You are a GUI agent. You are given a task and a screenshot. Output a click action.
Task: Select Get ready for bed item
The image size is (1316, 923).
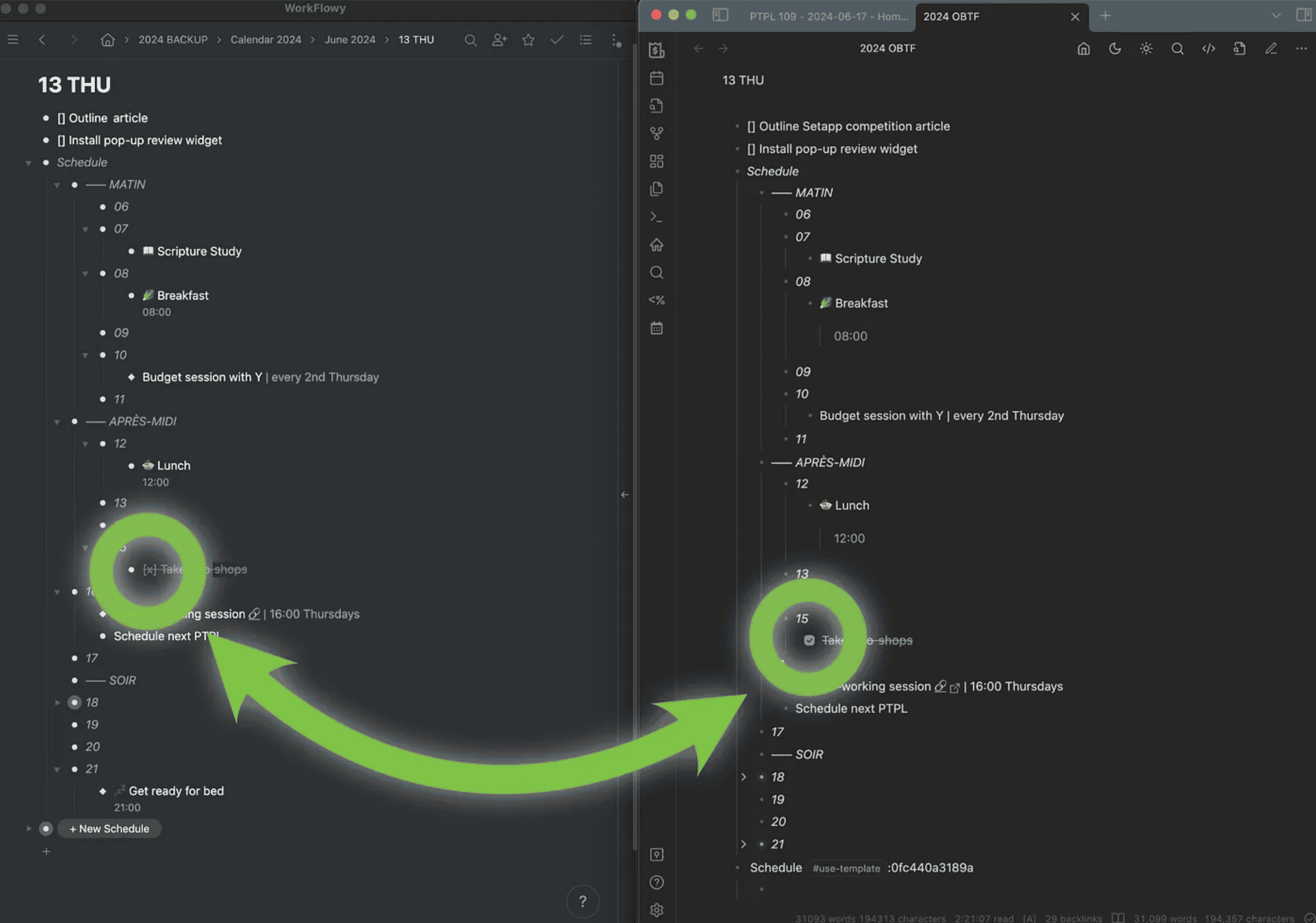[176, 791]
